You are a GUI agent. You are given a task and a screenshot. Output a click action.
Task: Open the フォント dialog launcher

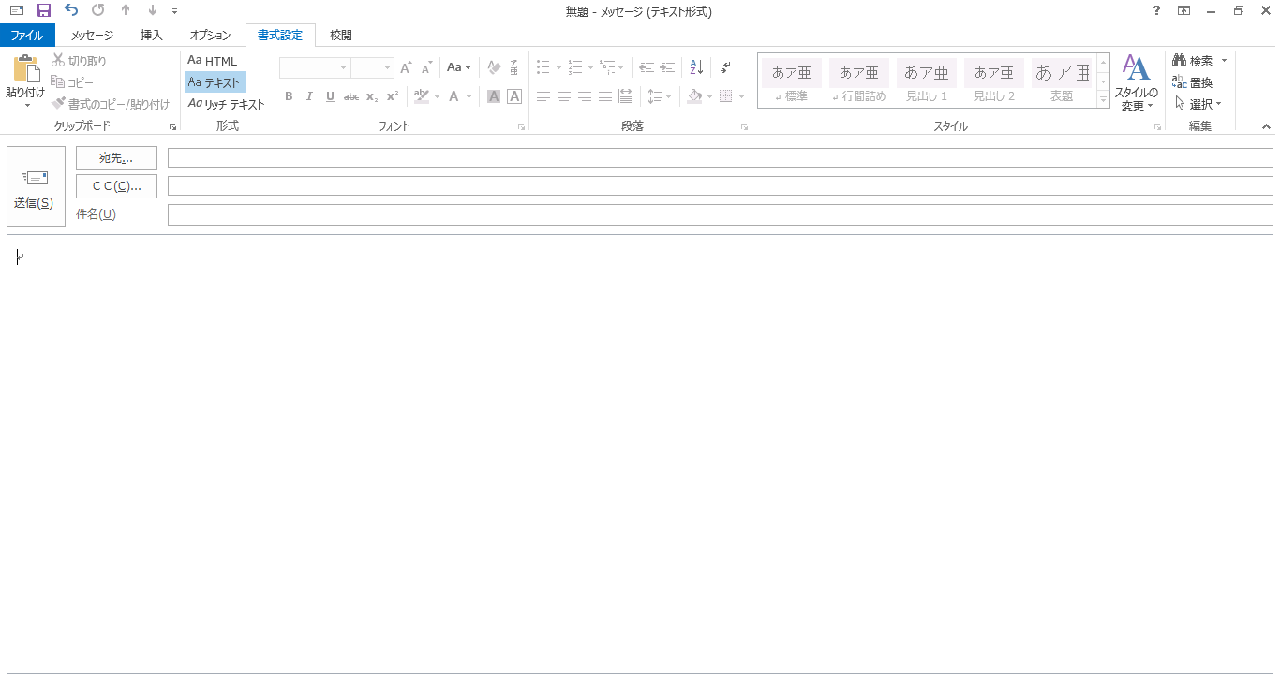coord(521,127)
